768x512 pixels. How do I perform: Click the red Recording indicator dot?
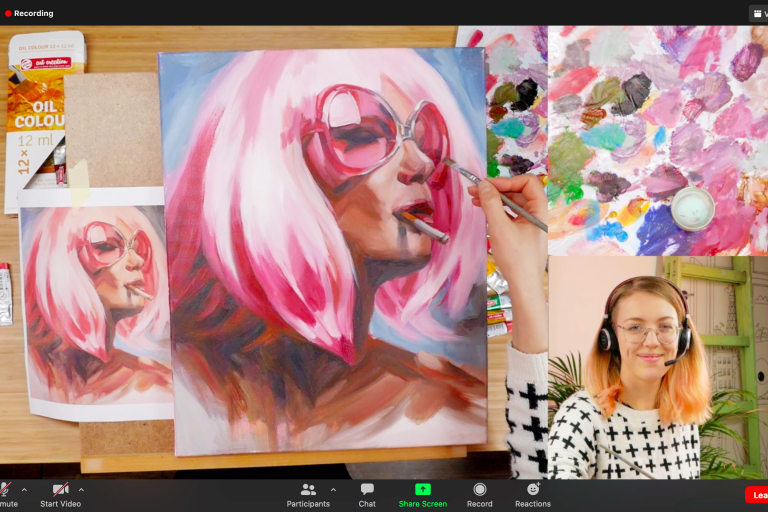[8, 14]
